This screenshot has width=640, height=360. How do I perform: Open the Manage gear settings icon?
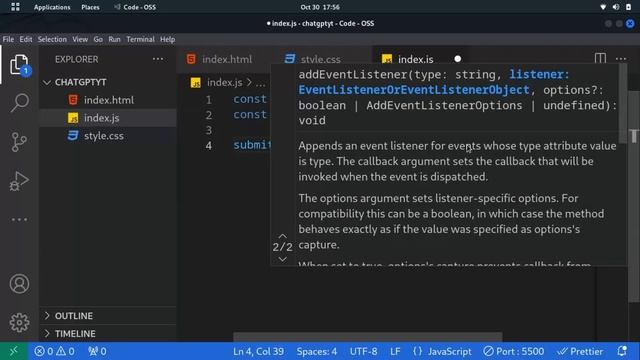click(x=19, y=322)
